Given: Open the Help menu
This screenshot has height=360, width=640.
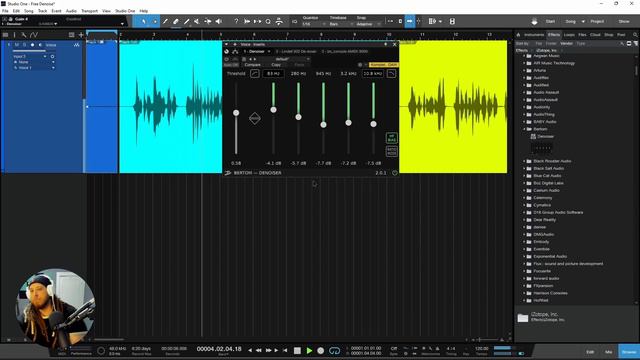Looking at the screenshot, I should click(x=144, y=11).
